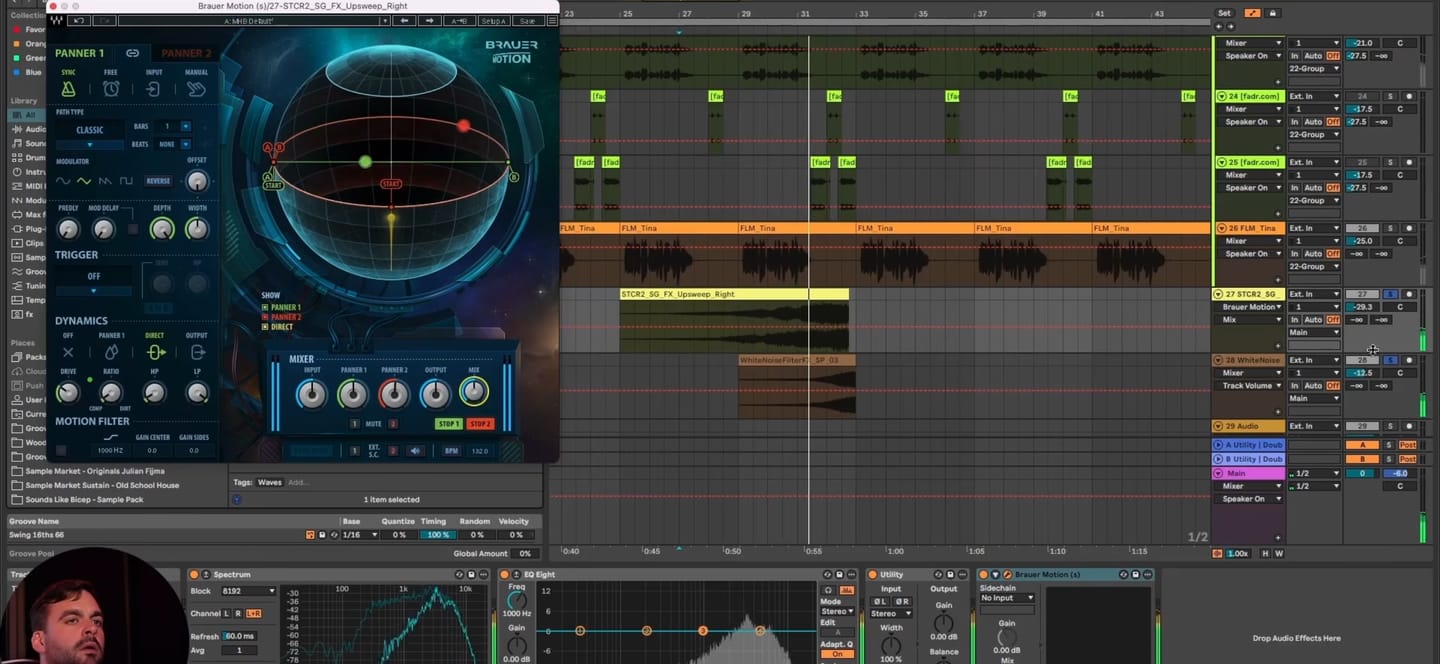Image resolution: width=1440 pixels, height=664 pixels.
Task: Set Dynamics to Off with X icon
Action: click(x=68, y=352)
